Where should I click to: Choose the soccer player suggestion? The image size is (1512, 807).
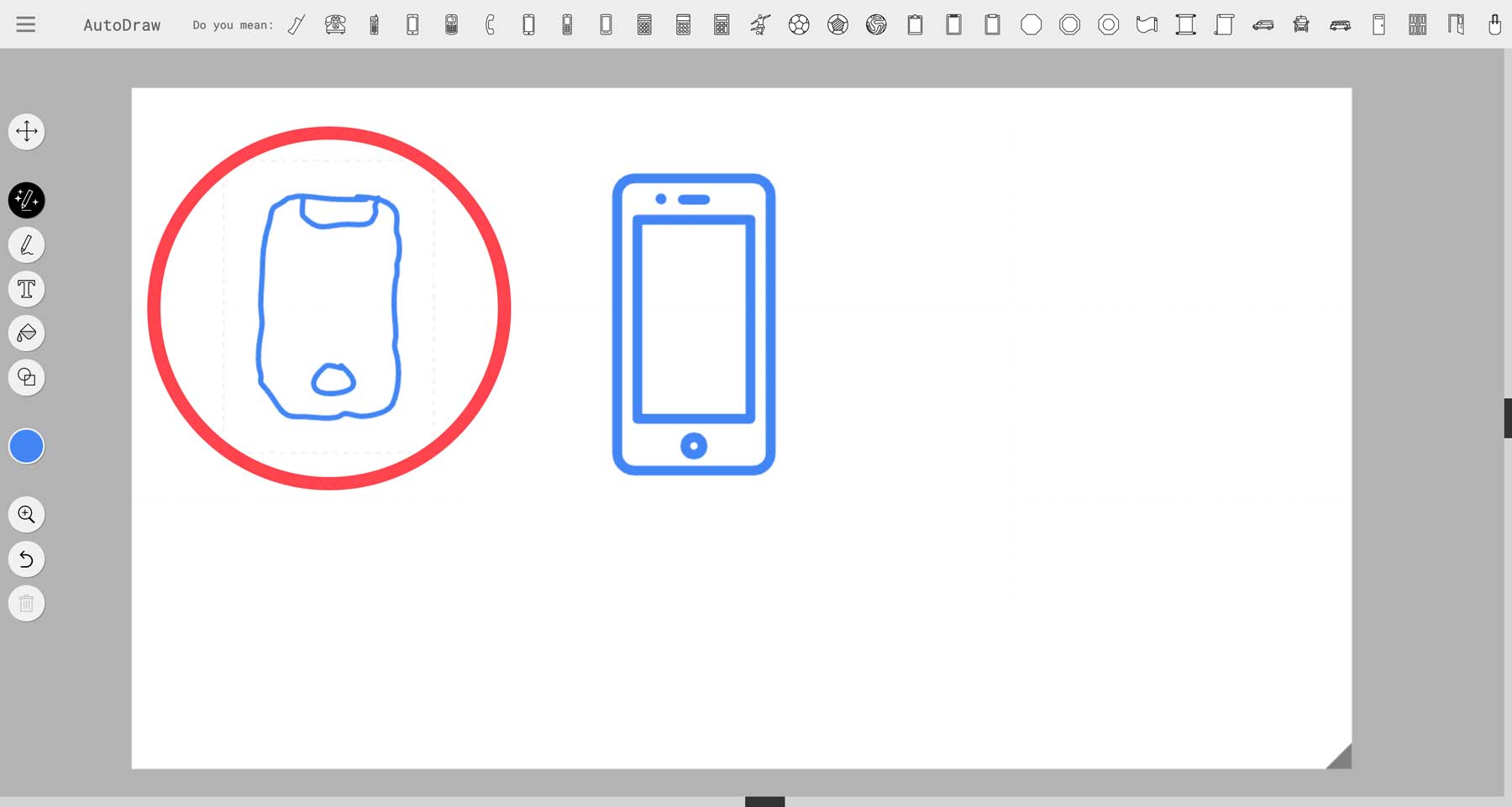pyautogui.click(x=759, y=24)
